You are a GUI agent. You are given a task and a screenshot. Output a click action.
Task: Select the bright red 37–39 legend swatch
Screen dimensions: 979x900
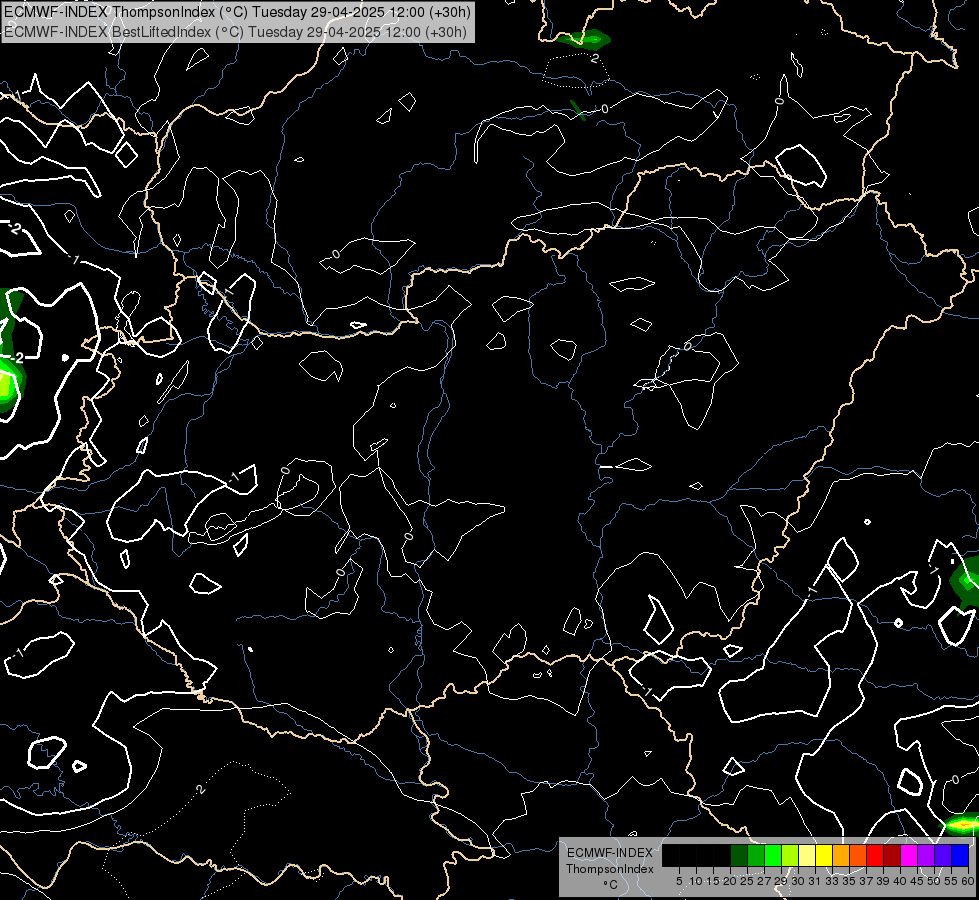point(875,855)
